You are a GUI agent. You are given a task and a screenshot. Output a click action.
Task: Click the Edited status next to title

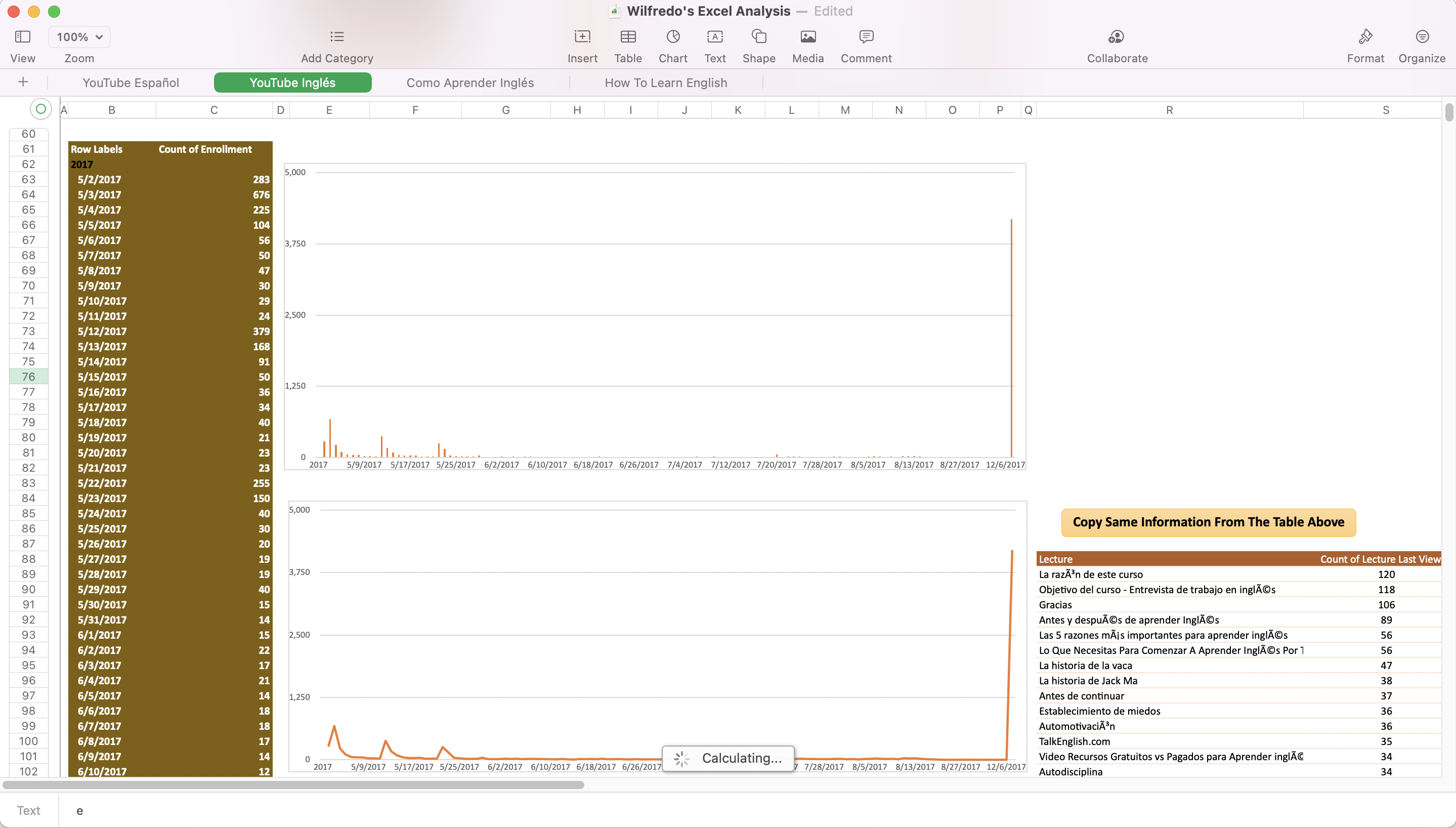[833, 11]
